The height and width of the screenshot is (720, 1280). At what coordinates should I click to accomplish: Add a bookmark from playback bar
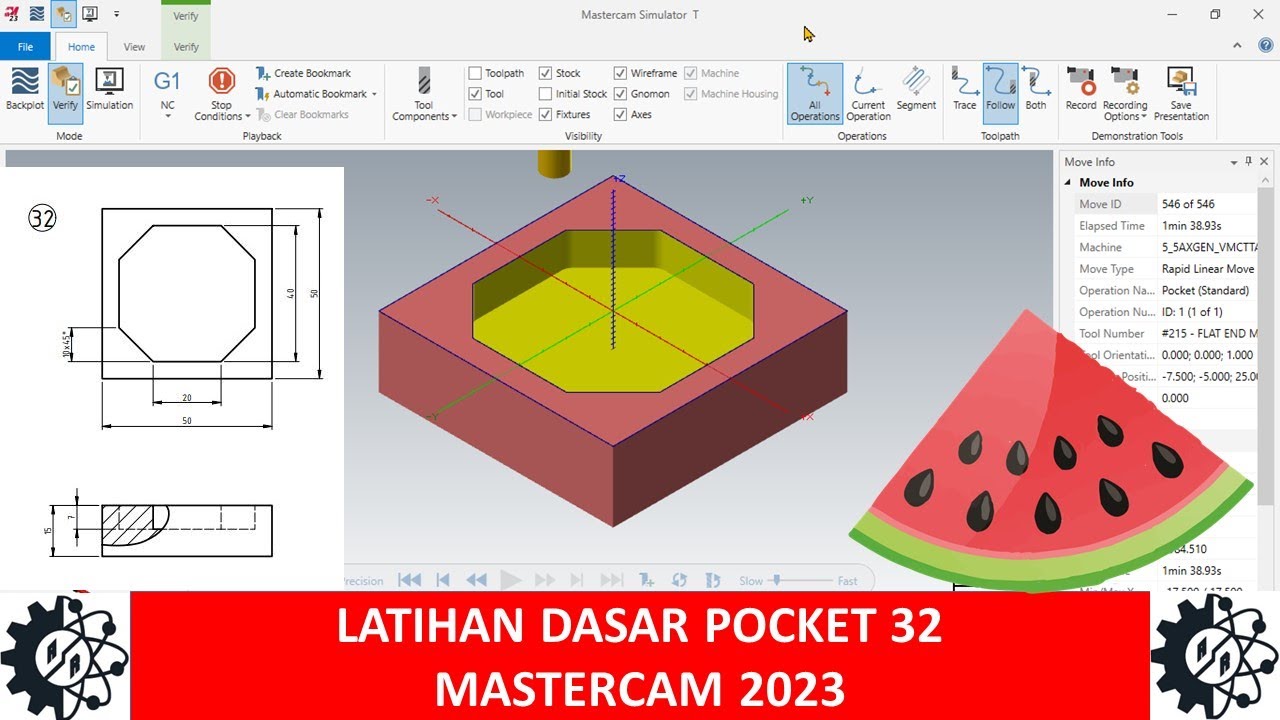tap(647, 580)
